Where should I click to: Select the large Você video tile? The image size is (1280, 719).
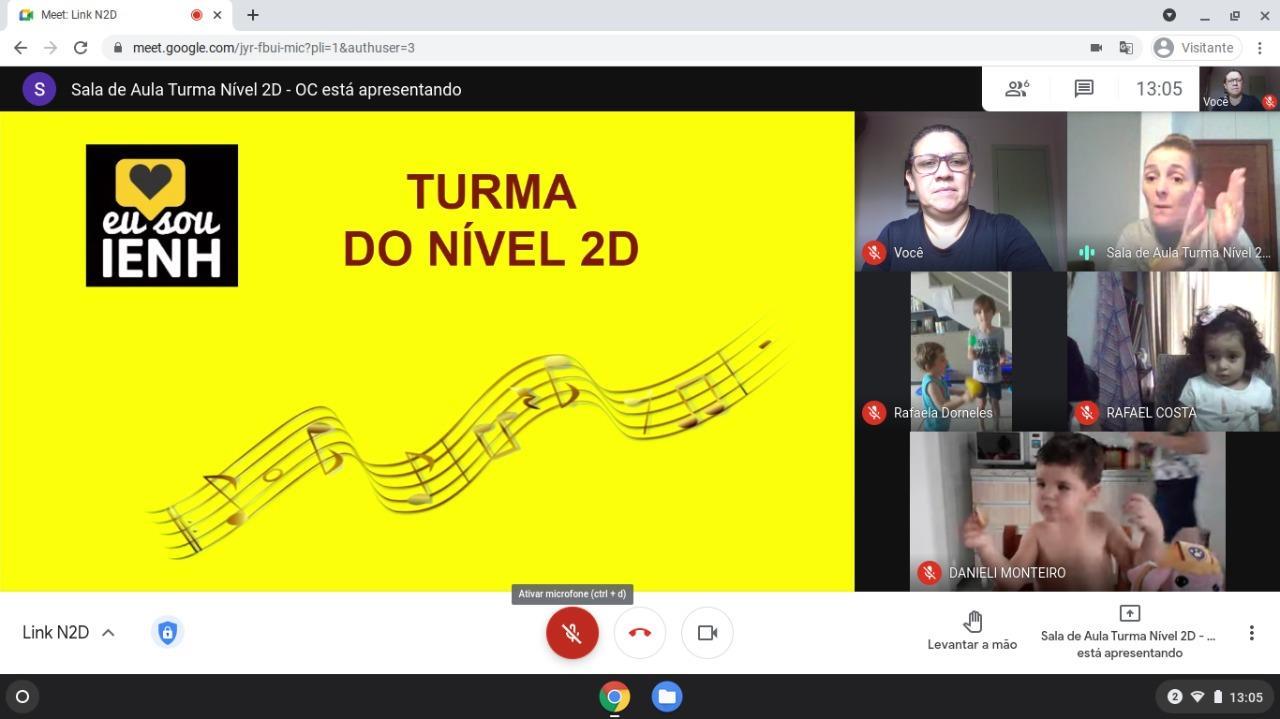click(x=961, y=191)
